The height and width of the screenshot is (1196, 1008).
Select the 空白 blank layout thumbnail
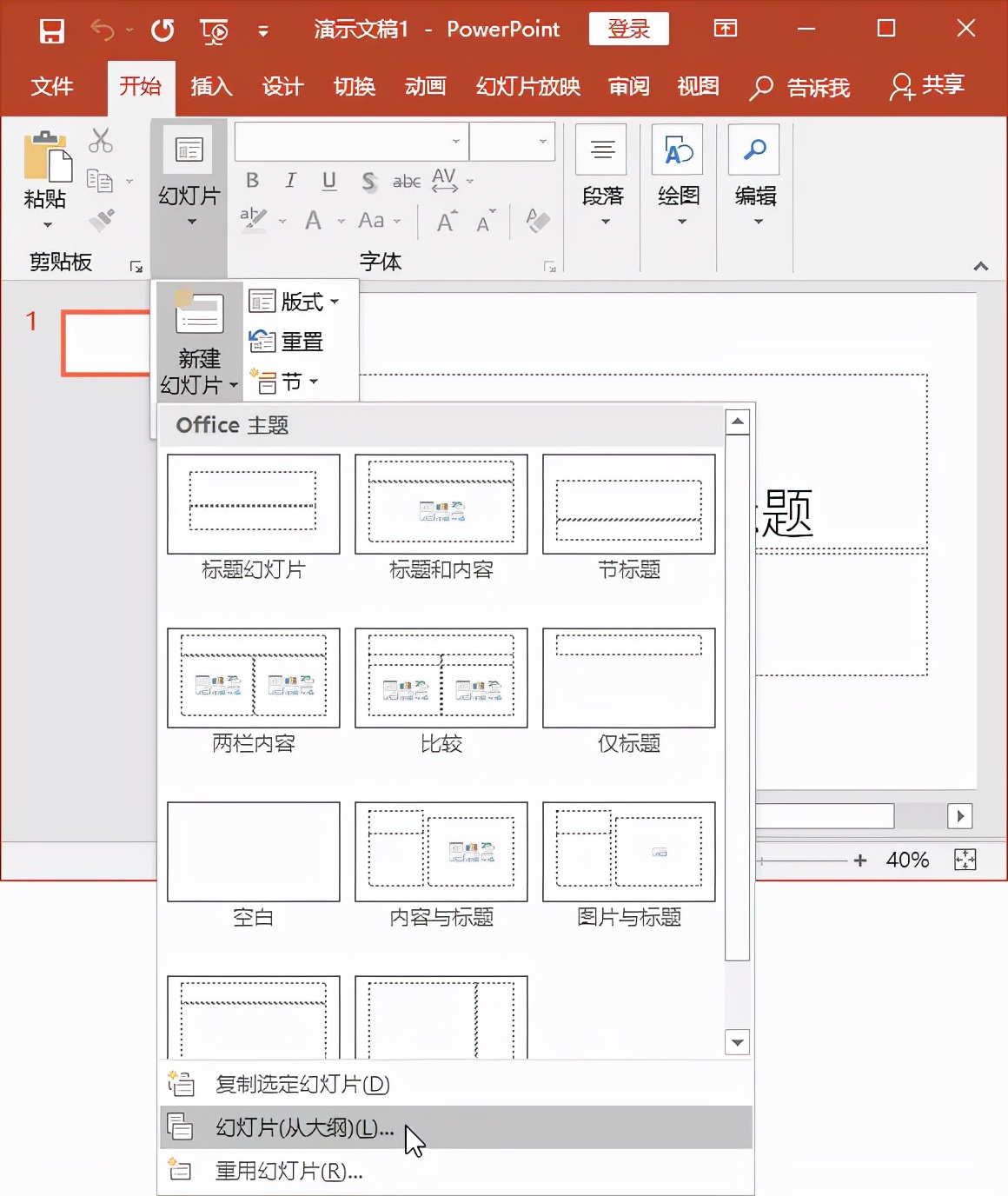click(252, 852)
